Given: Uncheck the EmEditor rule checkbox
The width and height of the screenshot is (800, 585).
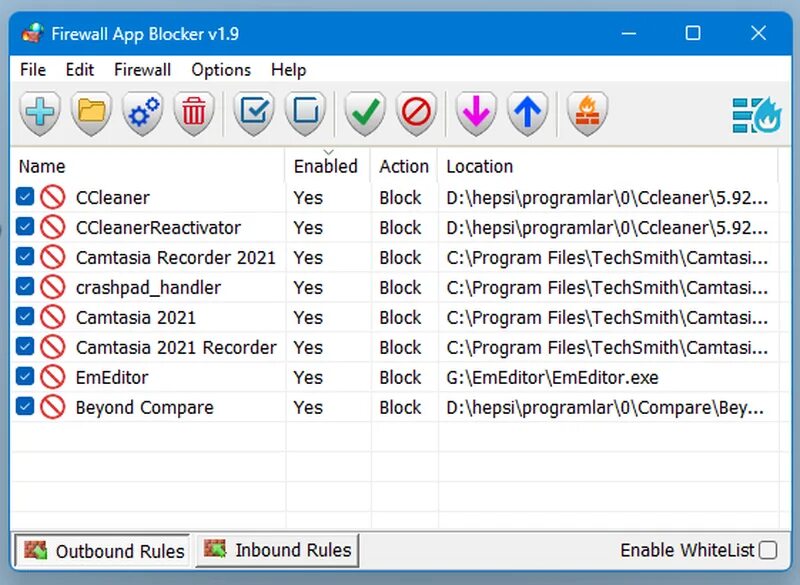Looking at the screenshot, I should point(25,376).
